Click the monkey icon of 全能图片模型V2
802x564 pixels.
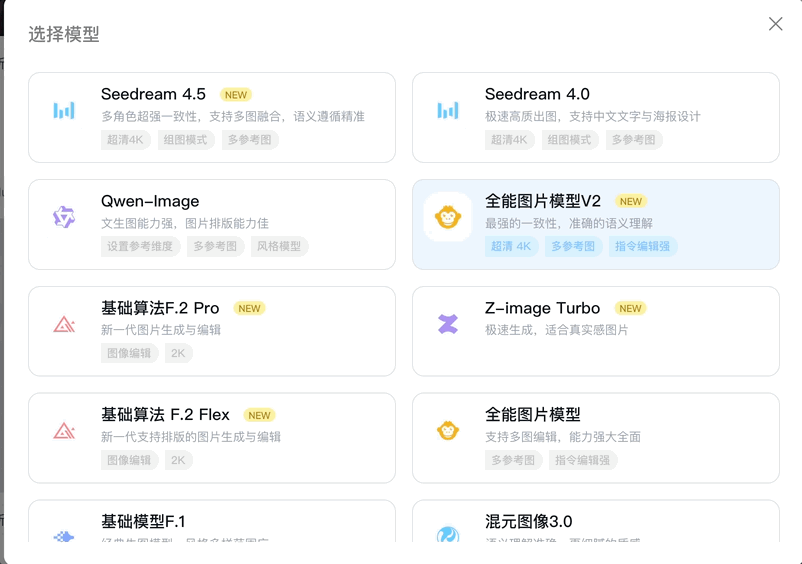[448, 217]
